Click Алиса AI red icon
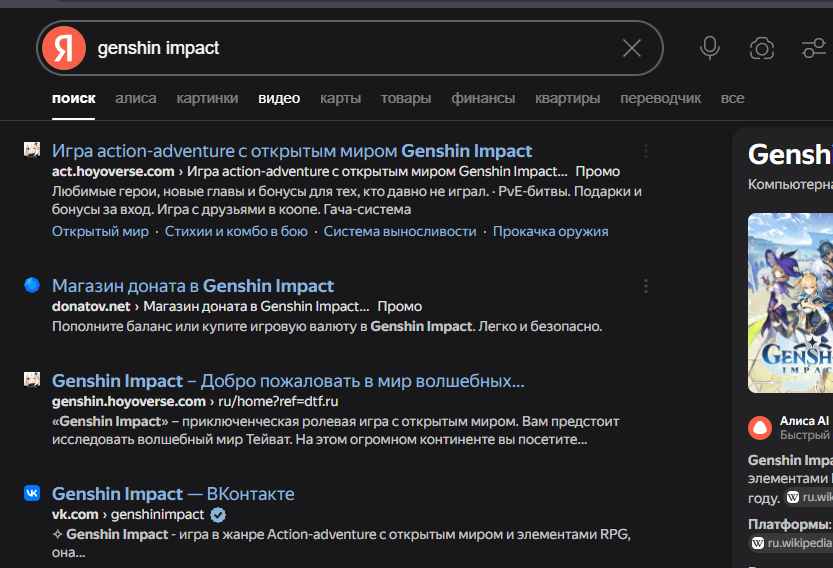This screenshot has height=568, width=833. click(x=760, y=428)
